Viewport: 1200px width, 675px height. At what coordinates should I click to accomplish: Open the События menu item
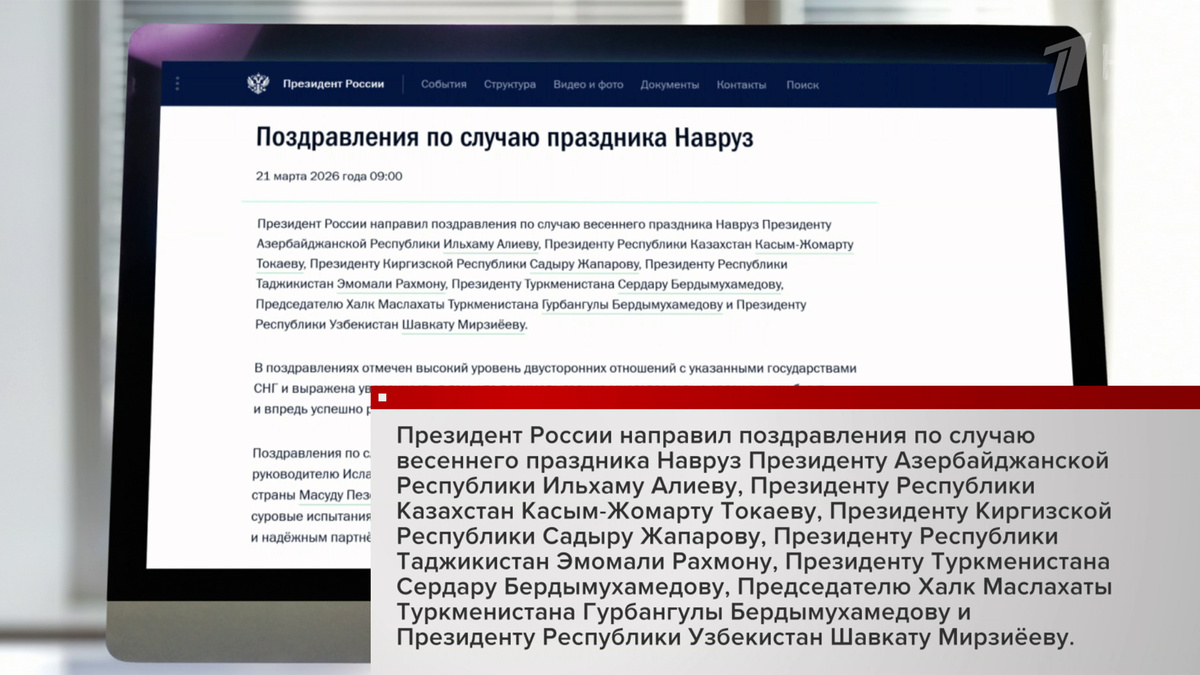447,86
